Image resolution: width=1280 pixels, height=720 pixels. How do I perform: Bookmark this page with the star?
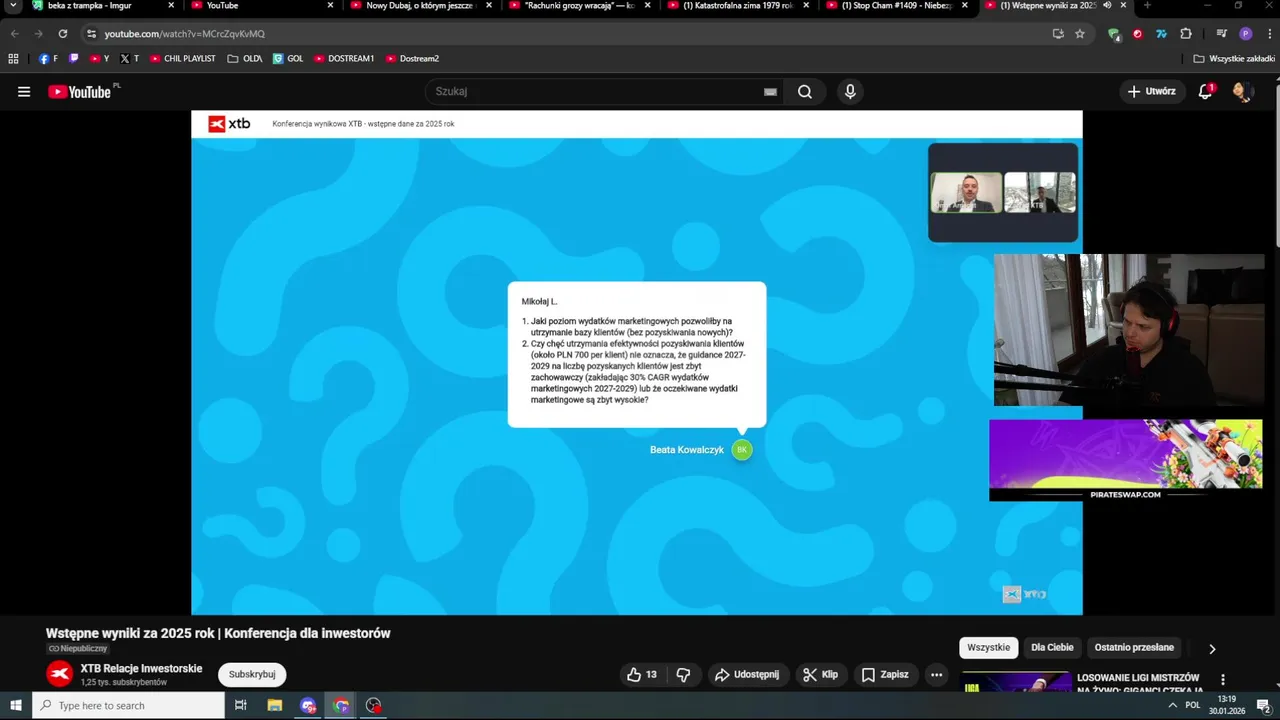(1080, 34)
